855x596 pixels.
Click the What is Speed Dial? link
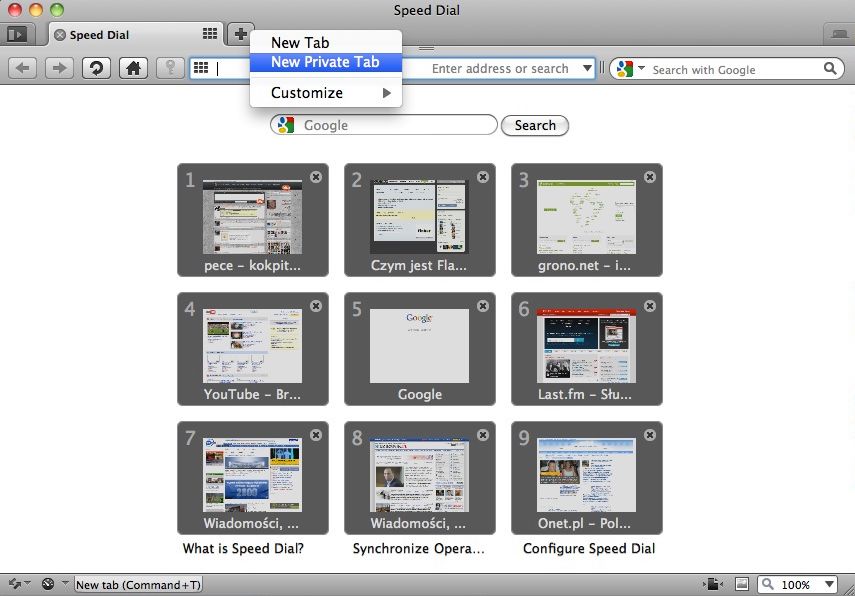tap(243, 549)
